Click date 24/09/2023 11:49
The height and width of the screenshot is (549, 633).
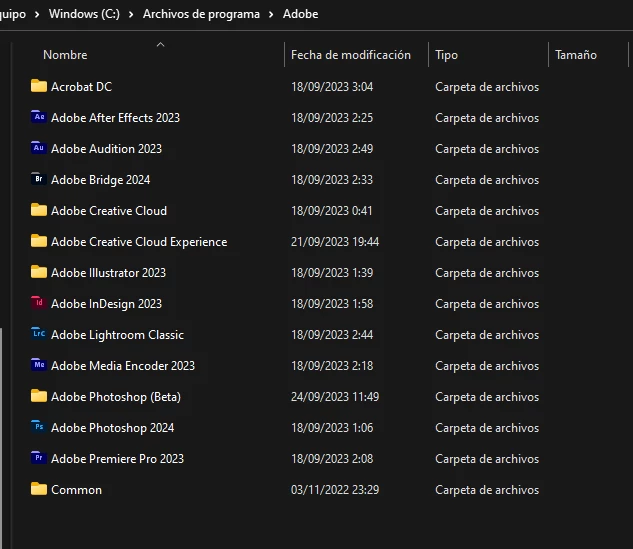click(335, 397)
